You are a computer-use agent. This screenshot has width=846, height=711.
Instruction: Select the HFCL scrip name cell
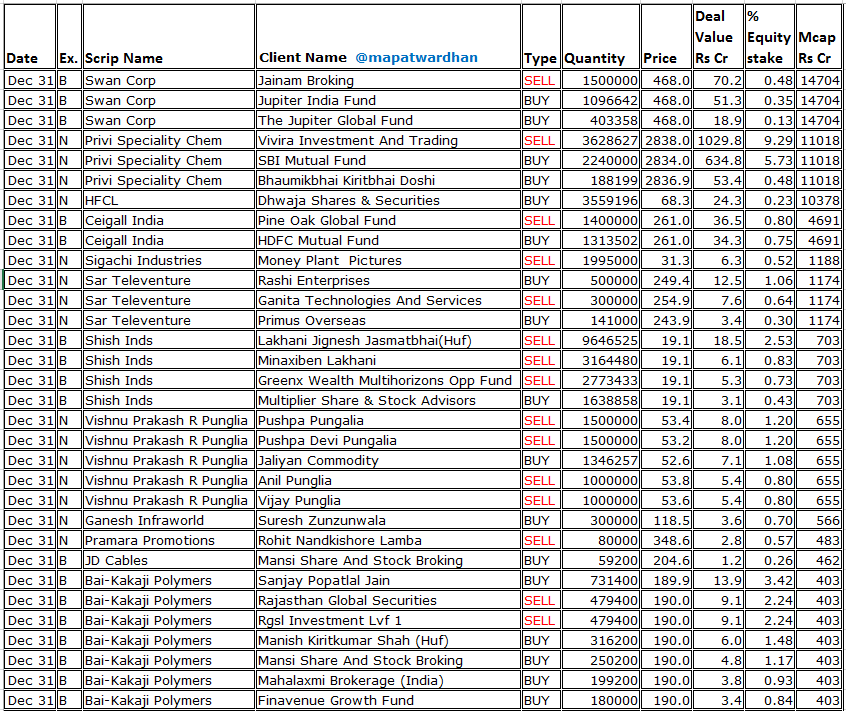point(169,200)
